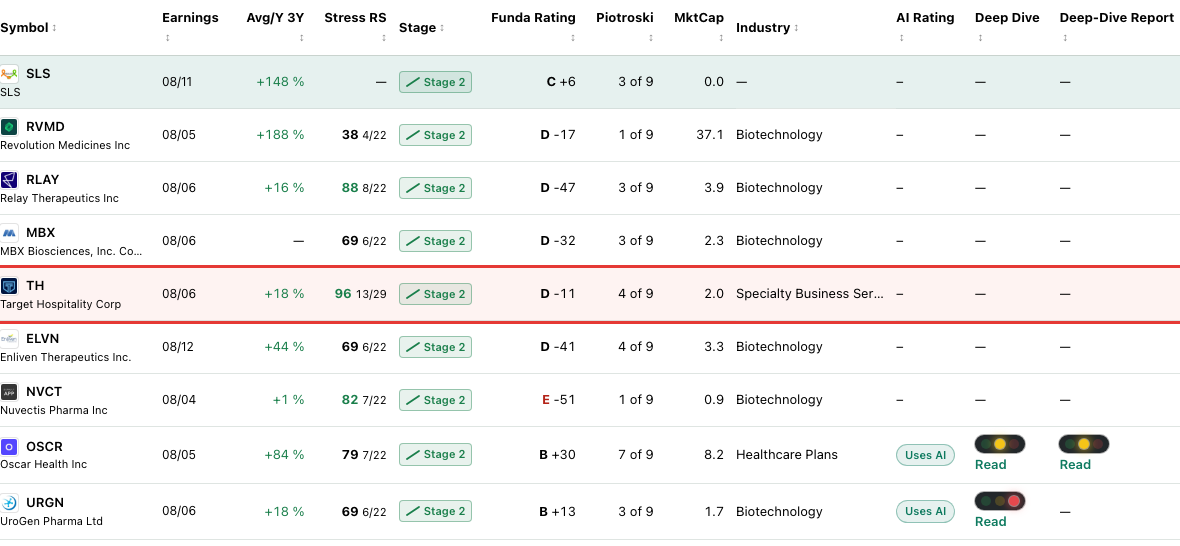Click OSCR Deep Dive traffic light icon
Viewport: 1180px width, 546px height.
point(1000,444)
